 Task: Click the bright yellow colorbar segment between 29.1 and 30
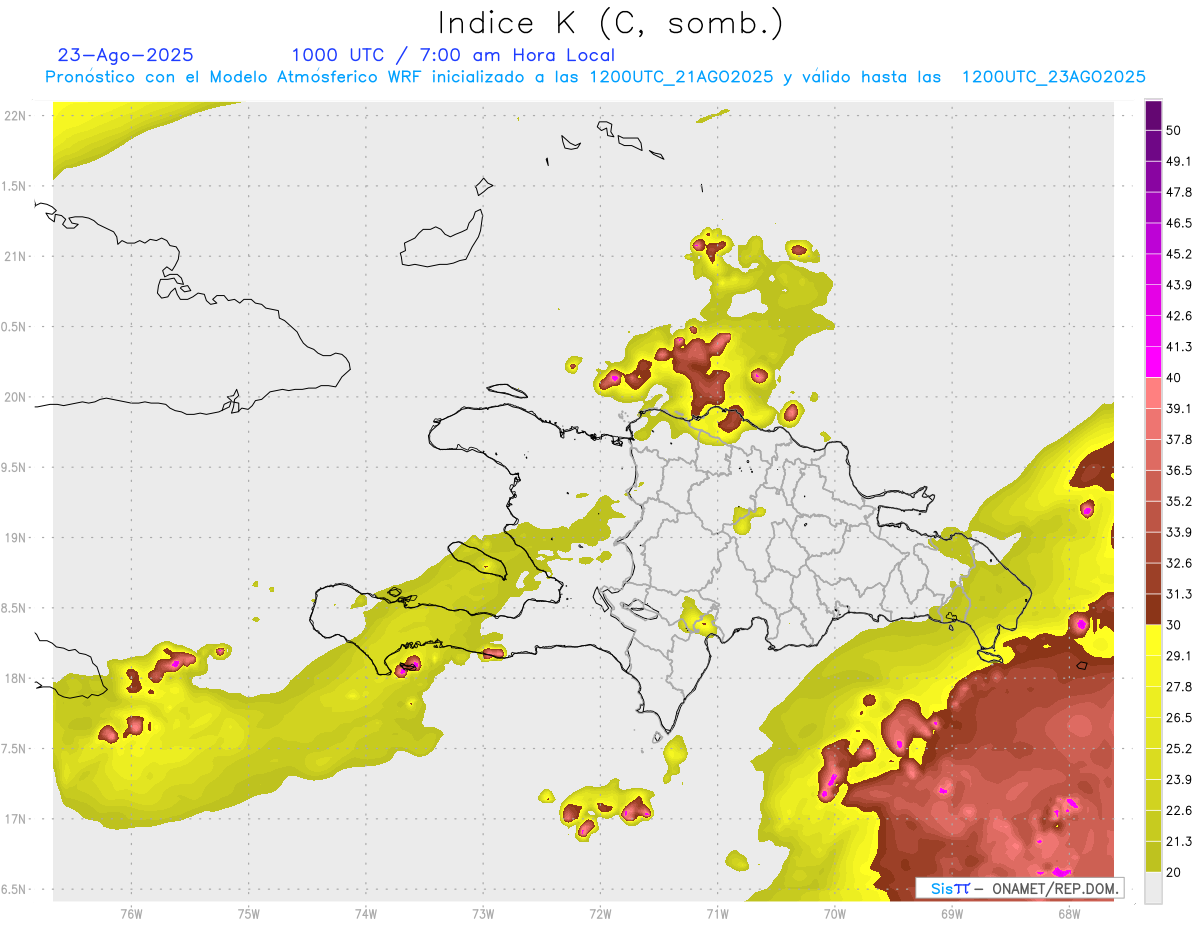pyautogui.click(x=1153, y=640)
